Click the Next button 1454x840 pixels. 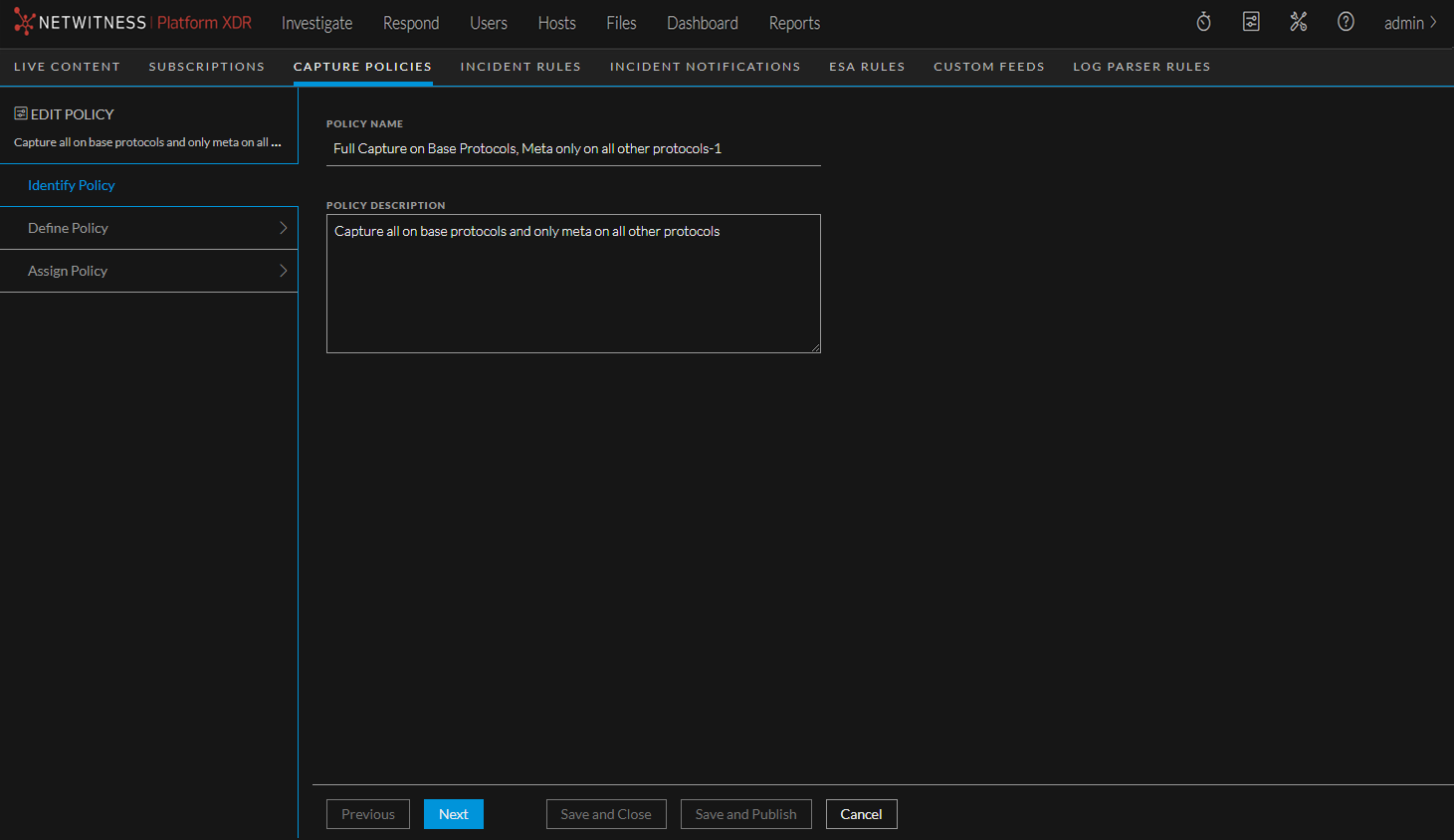[x=454, y=814]
